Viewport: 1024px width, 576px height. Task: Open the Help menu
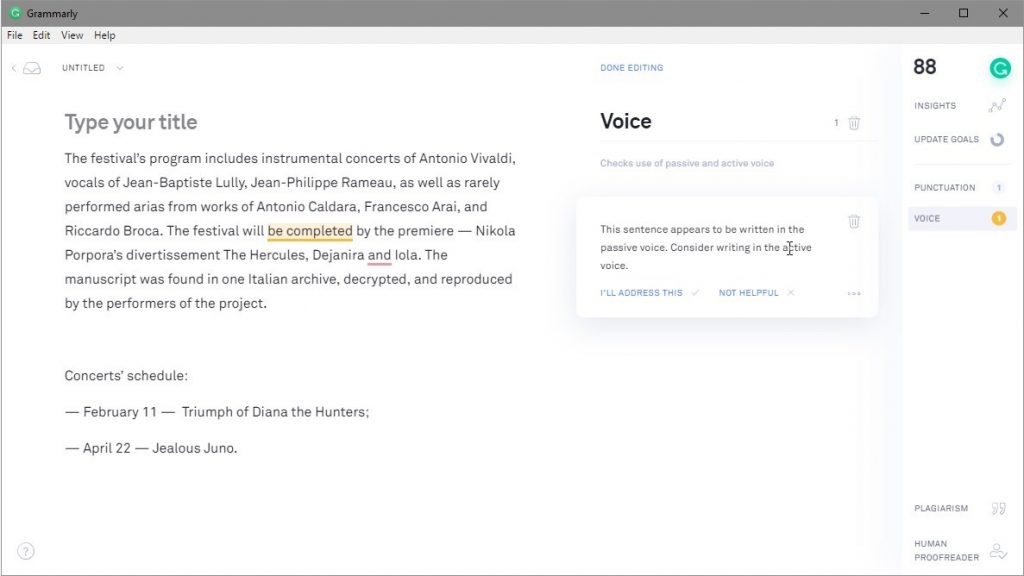pos(104,35)
